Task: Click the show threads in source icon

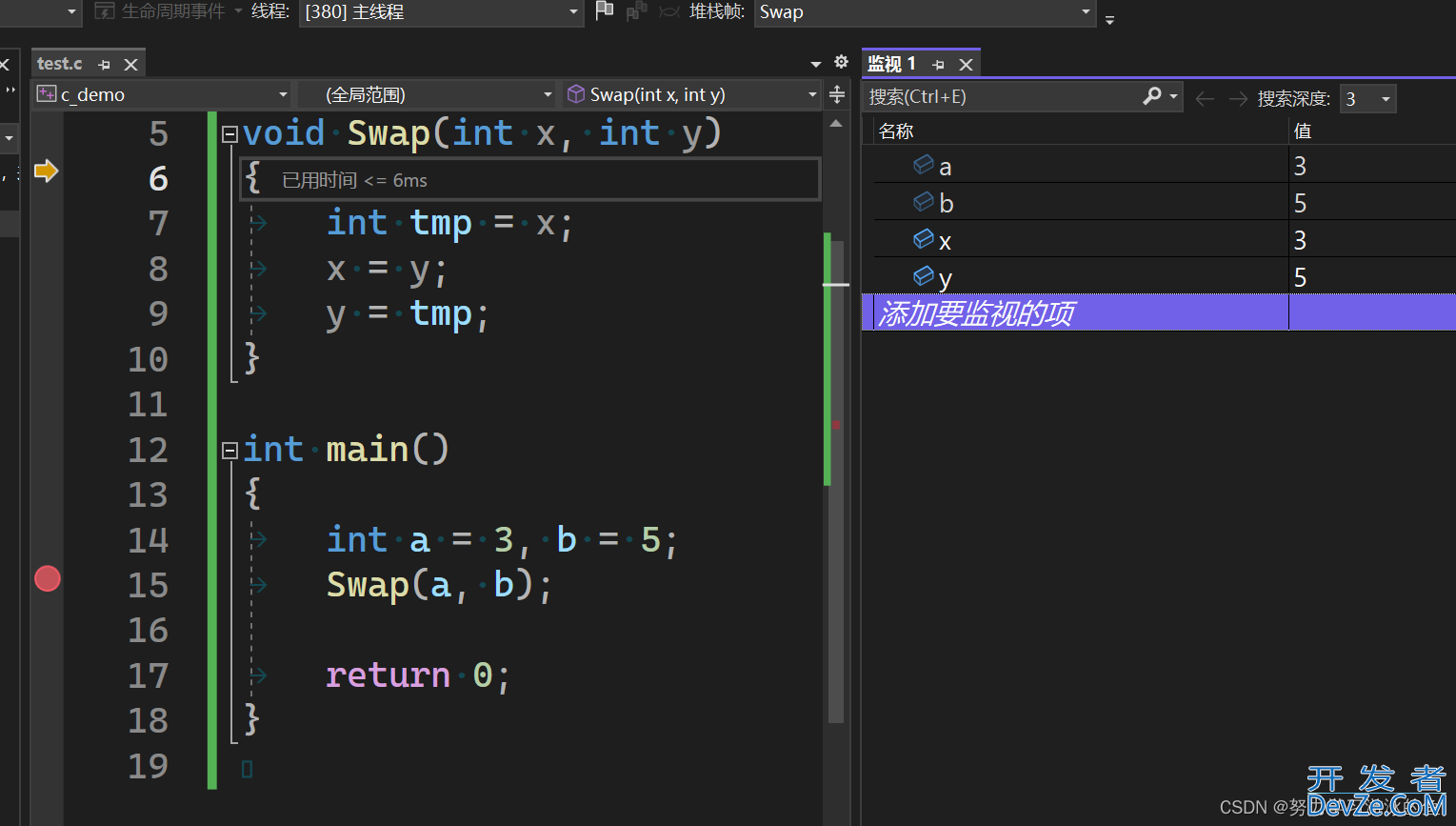Action: pyautogui.click(x=636, y=10)
